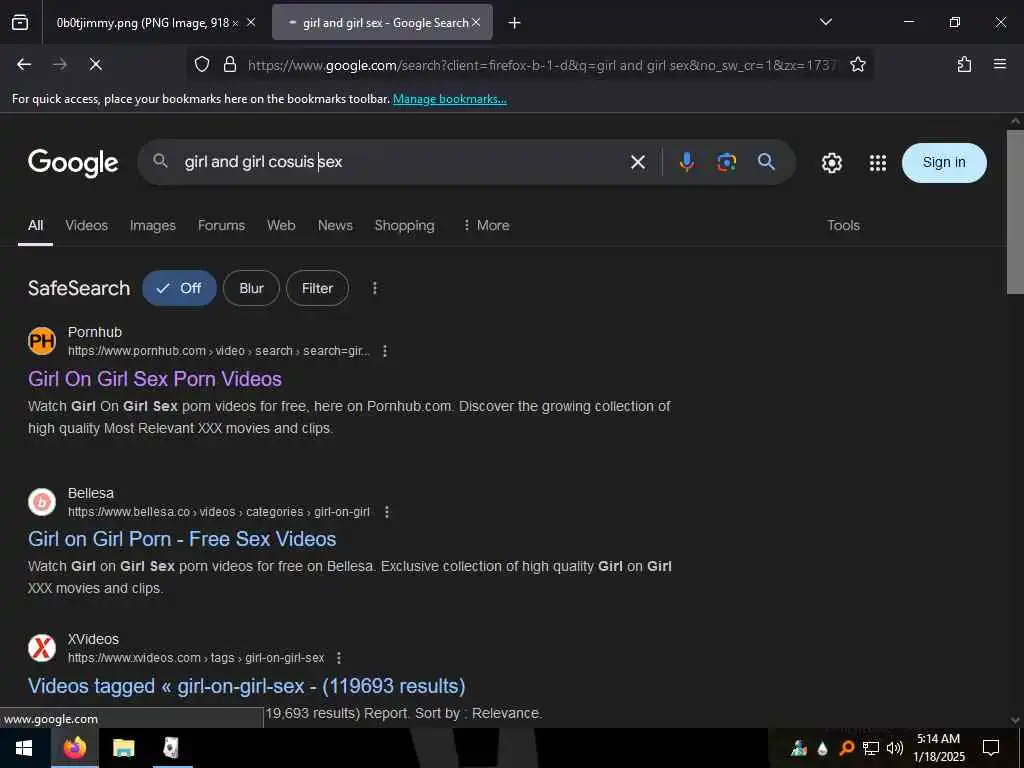This screenshot has height=768, width=1024.
Task: Set SafeSearch to Off
Action: (180, 288)
